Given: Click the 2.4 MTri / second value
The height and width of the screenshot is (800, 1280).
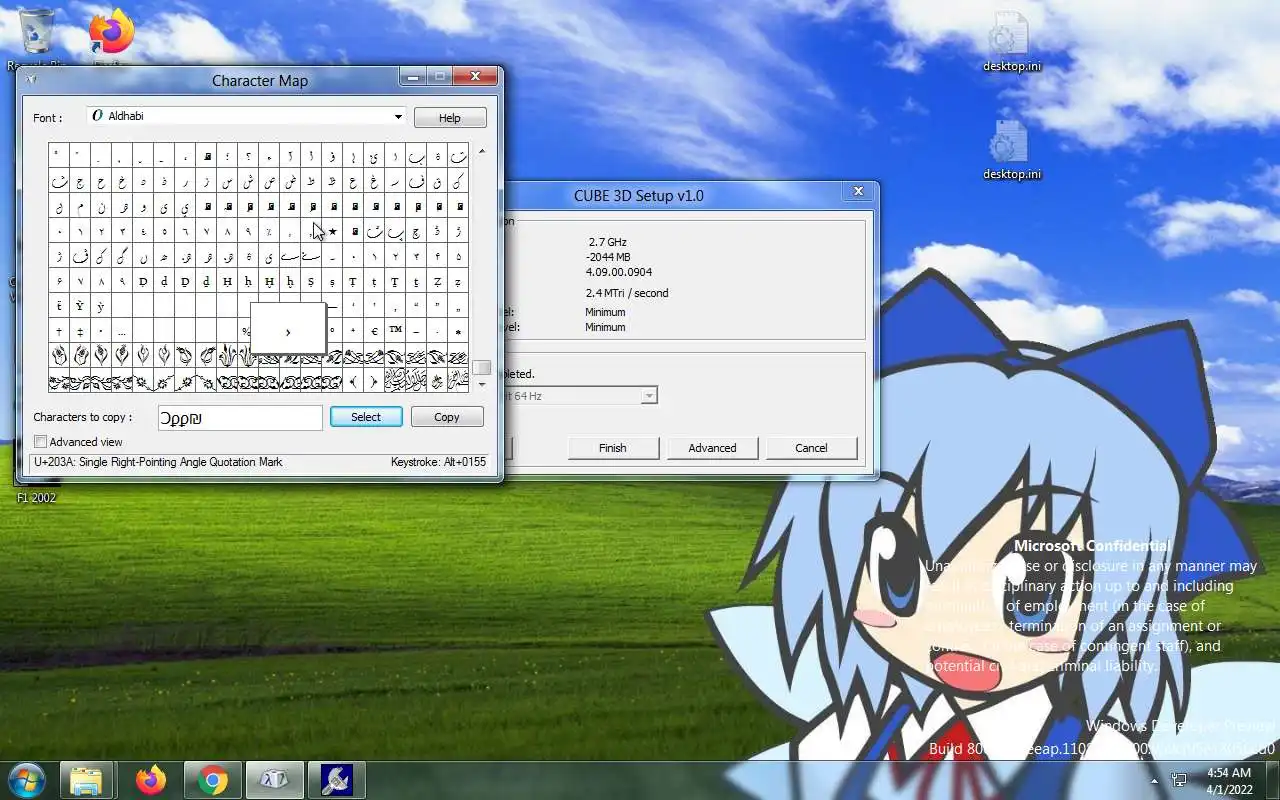Looking at the screenshot, I should (627, 293).
